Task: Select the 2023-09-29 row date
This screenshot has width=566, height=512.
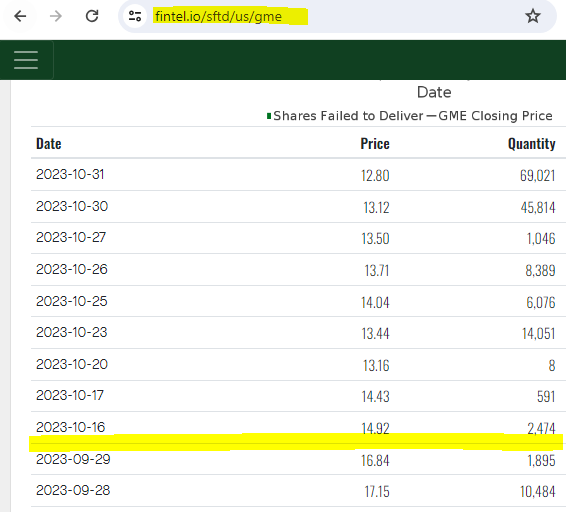Action: coord(73,459)
